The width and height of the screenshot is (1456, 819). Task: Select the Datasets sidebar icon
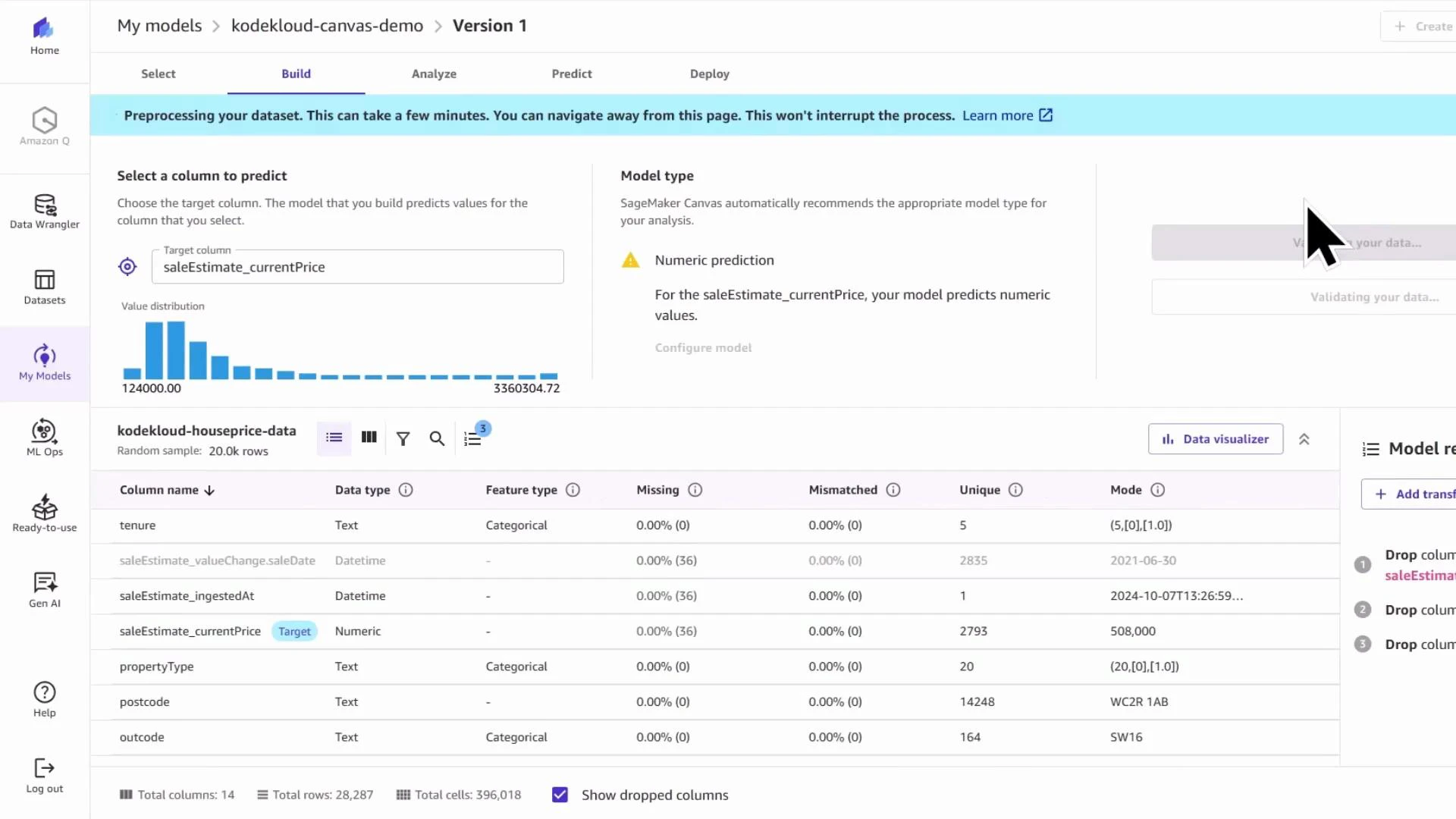[x=44, y=287]
